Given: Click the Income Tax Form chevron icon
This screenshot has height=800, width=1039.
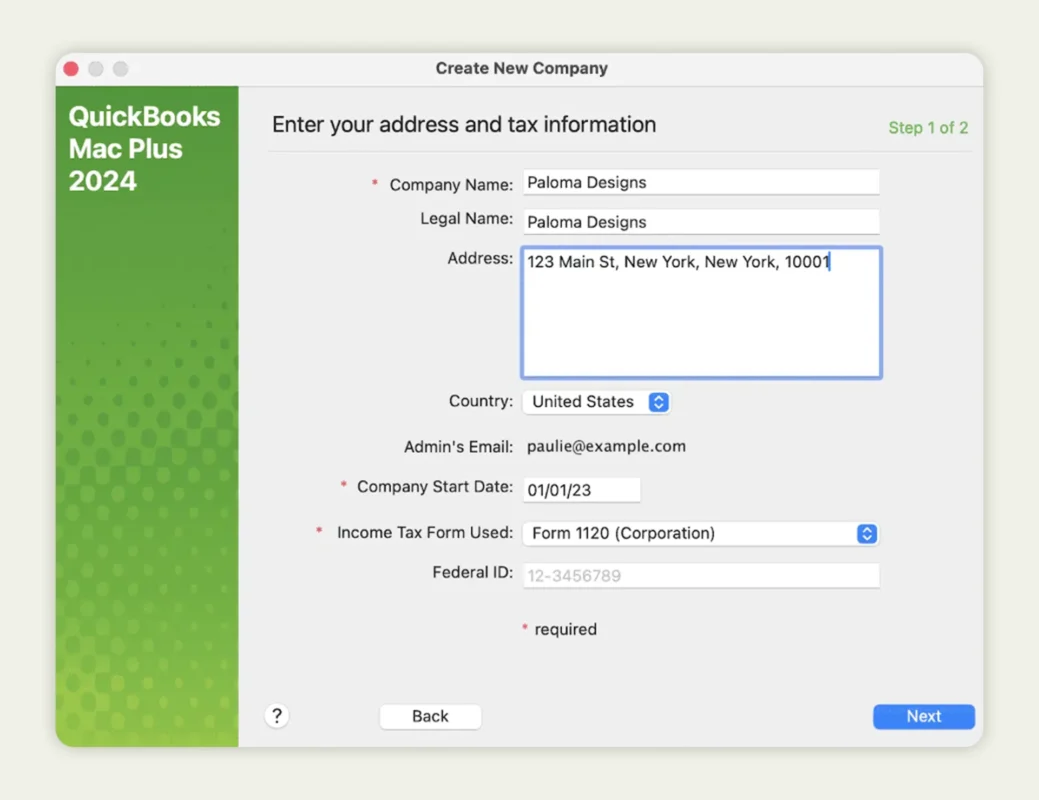Looking at the screenshot, I should click(x=866, y=533).
